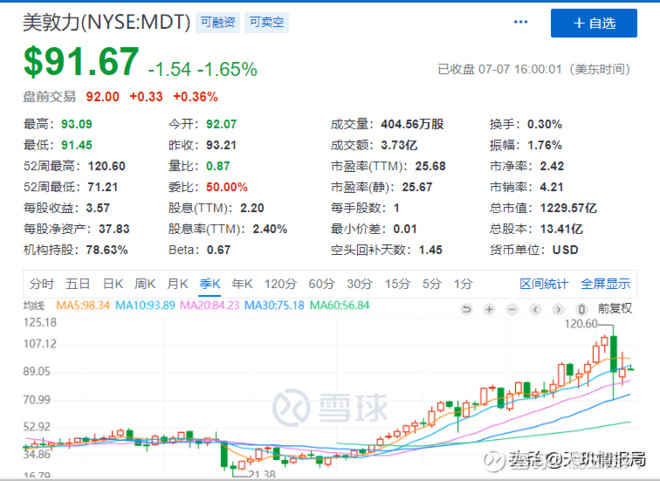This screenshot has height=481, width=660.
Task: Switch chart to 五日 view
Action: coord(77,284)
